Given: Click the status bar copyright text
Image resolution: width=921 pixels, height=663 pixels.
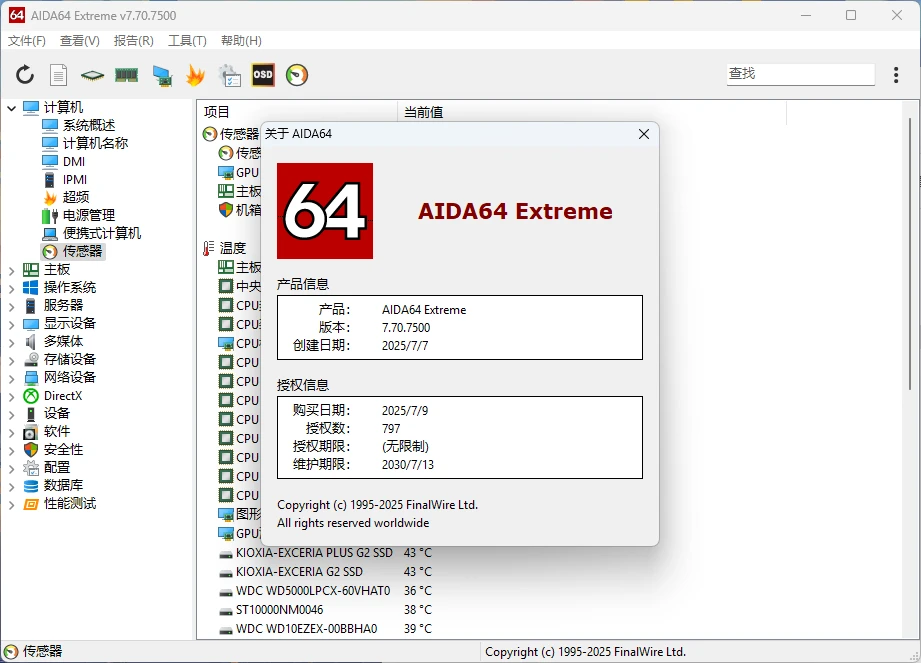Looking at the screenshot, I should [586, 652].
